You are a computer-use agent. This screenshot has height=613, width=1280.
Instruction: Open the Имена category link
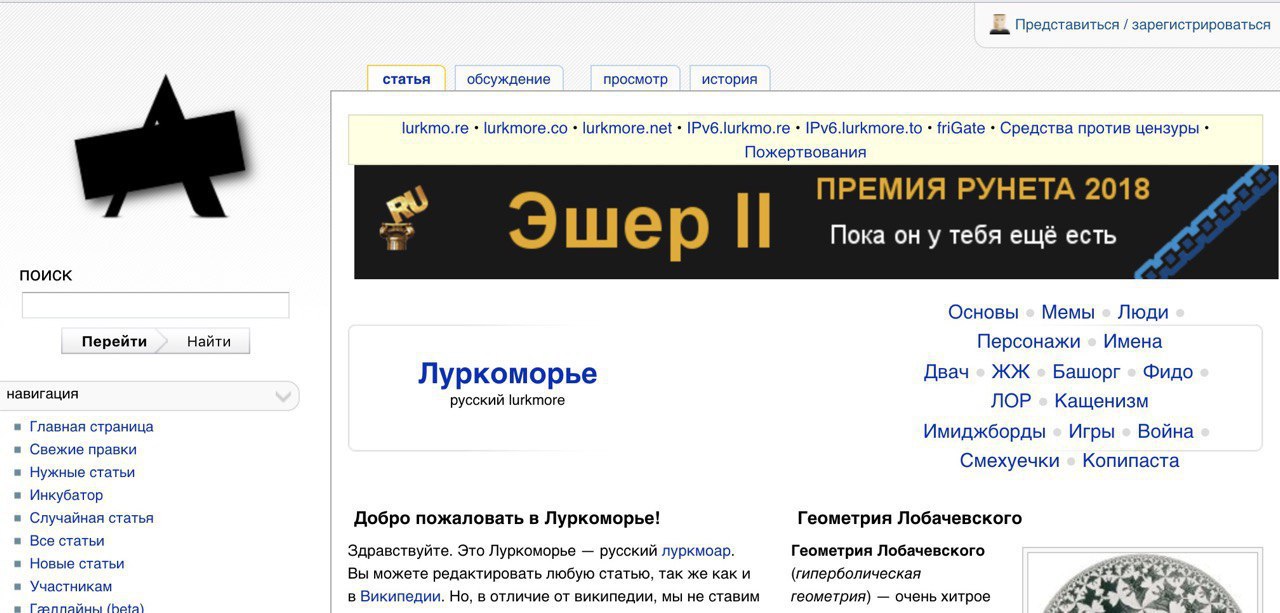pyautogui.click(x=1133, y=341)
